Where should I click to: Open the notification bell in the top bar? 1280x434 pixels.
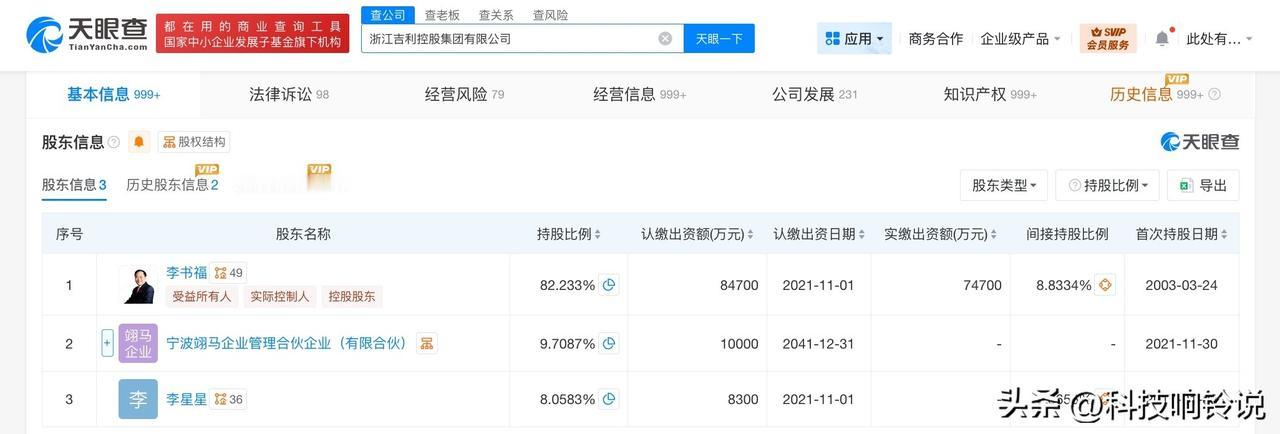point(1161,39)
